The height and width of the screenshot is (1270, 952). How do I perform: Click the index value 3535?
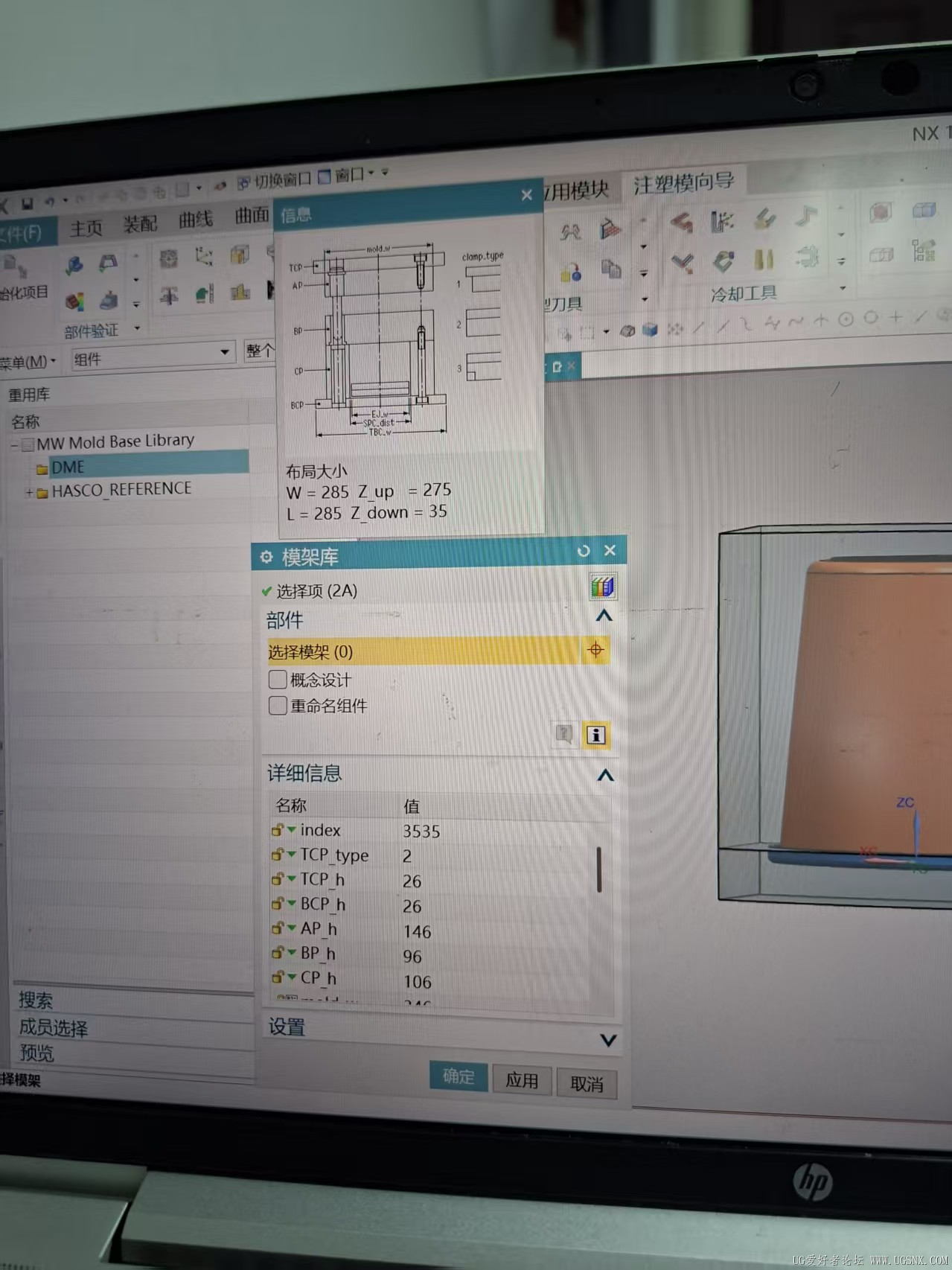[x=421, y=831]
